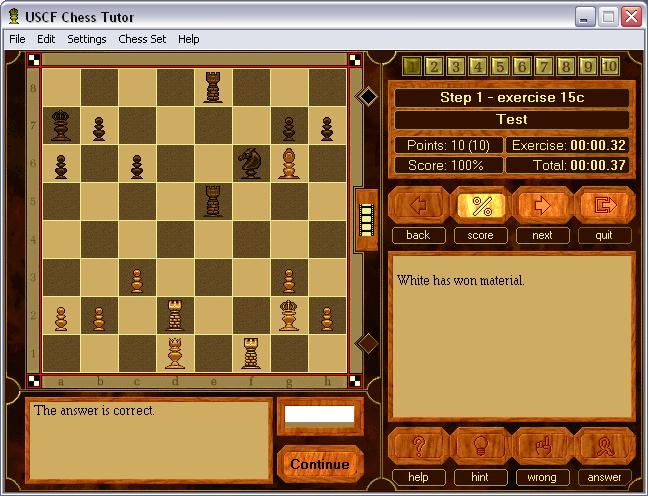
Task: Click the white rook on d2
Action: [x=176, y=314]
